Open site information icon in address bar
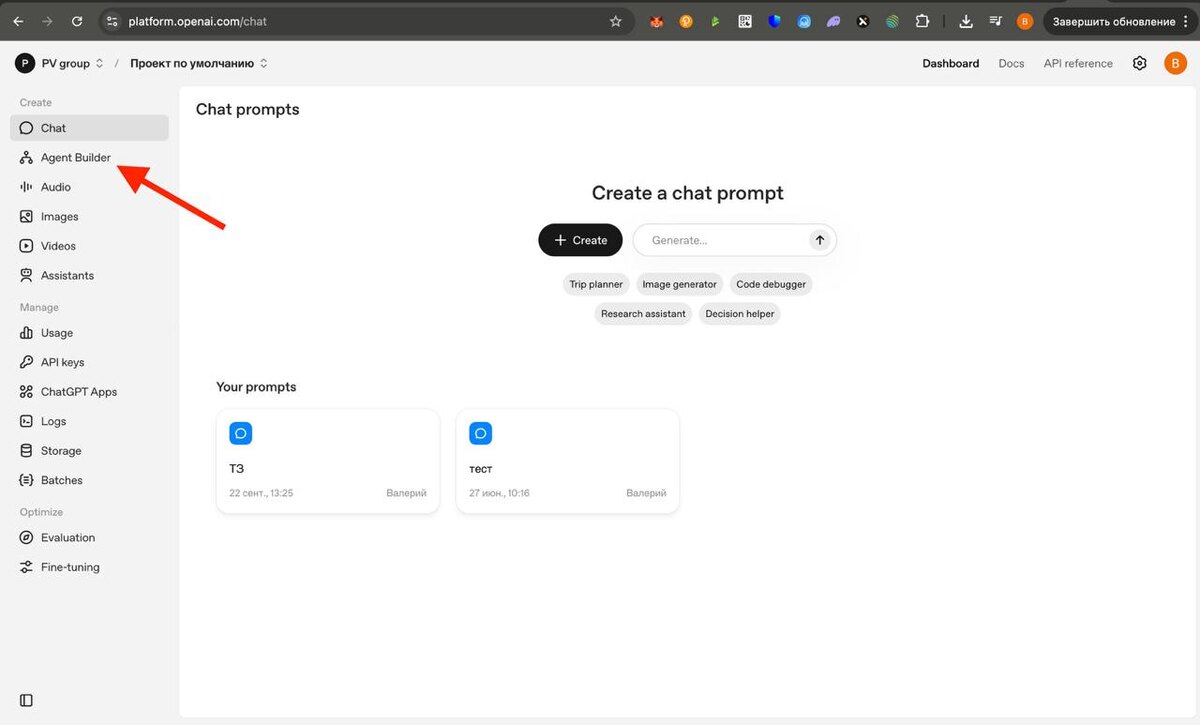 coord(112,21)
